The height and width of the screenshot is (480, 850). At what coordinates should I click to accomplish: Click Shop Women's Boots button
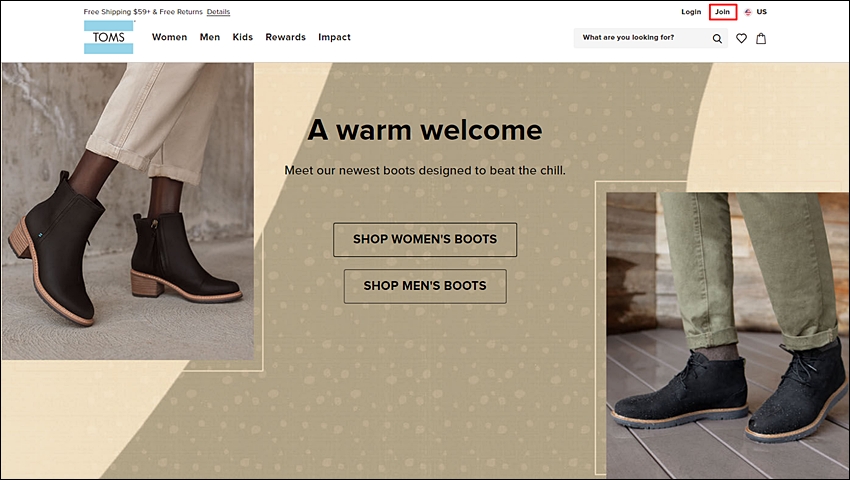pyautogui.click(x=425, y=239)
